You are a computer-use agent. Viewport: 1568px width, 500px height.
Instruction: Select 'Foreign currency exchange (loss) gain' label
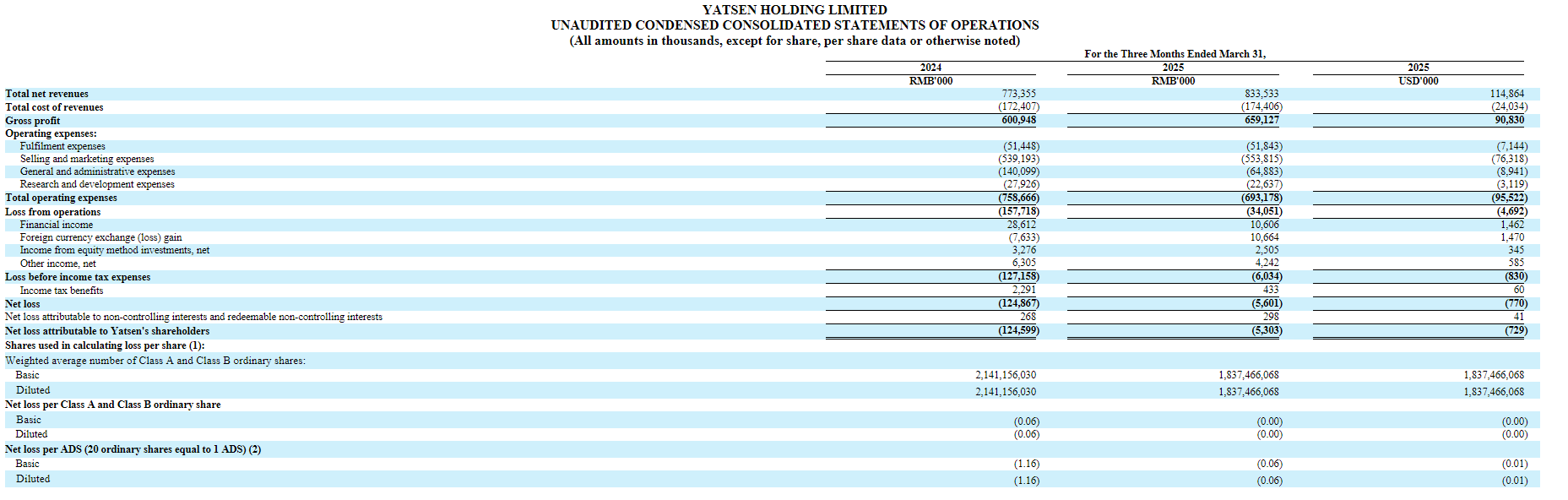(100, 237)
